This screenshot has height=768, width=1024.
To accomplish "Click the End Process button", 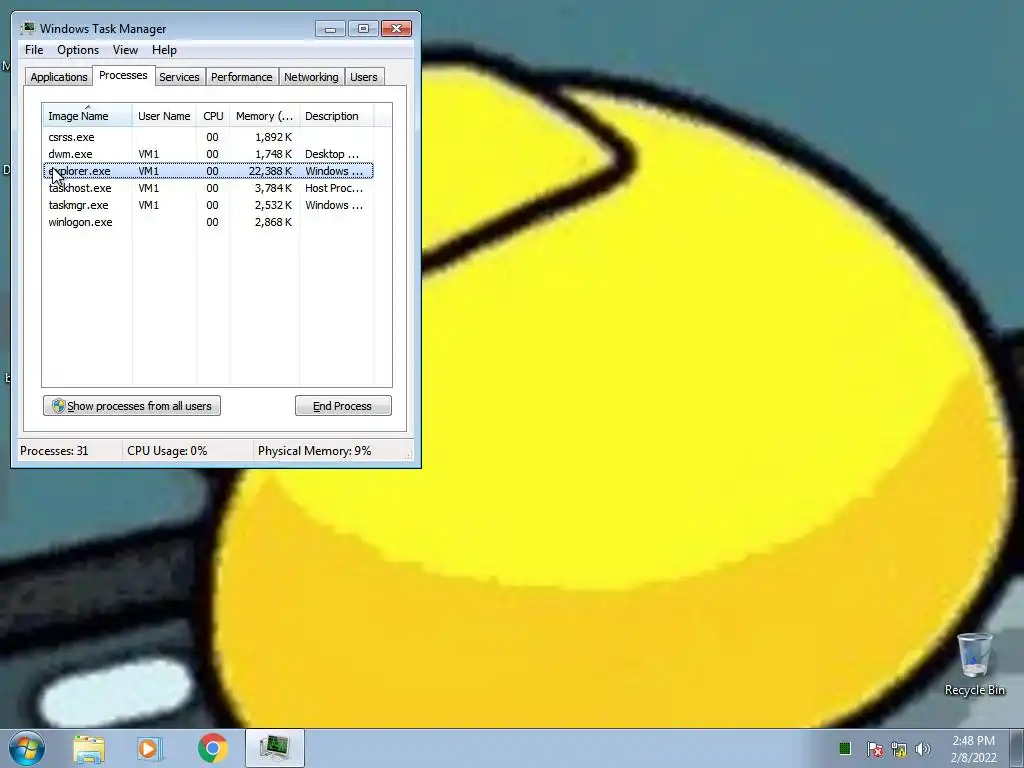I will [343, 406].
